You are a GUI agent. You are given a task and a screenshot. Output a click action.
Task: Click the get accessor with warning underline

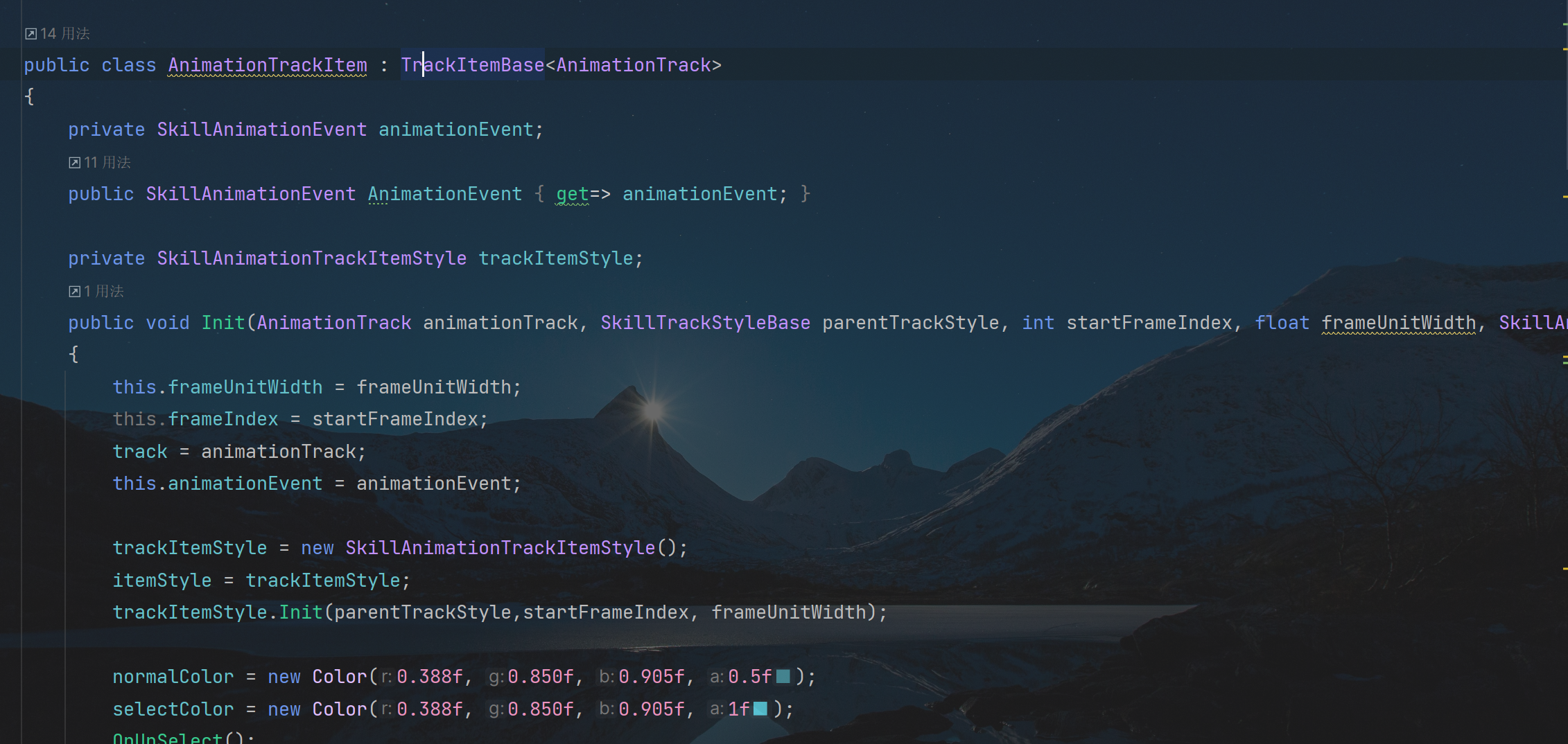point(572,195)
